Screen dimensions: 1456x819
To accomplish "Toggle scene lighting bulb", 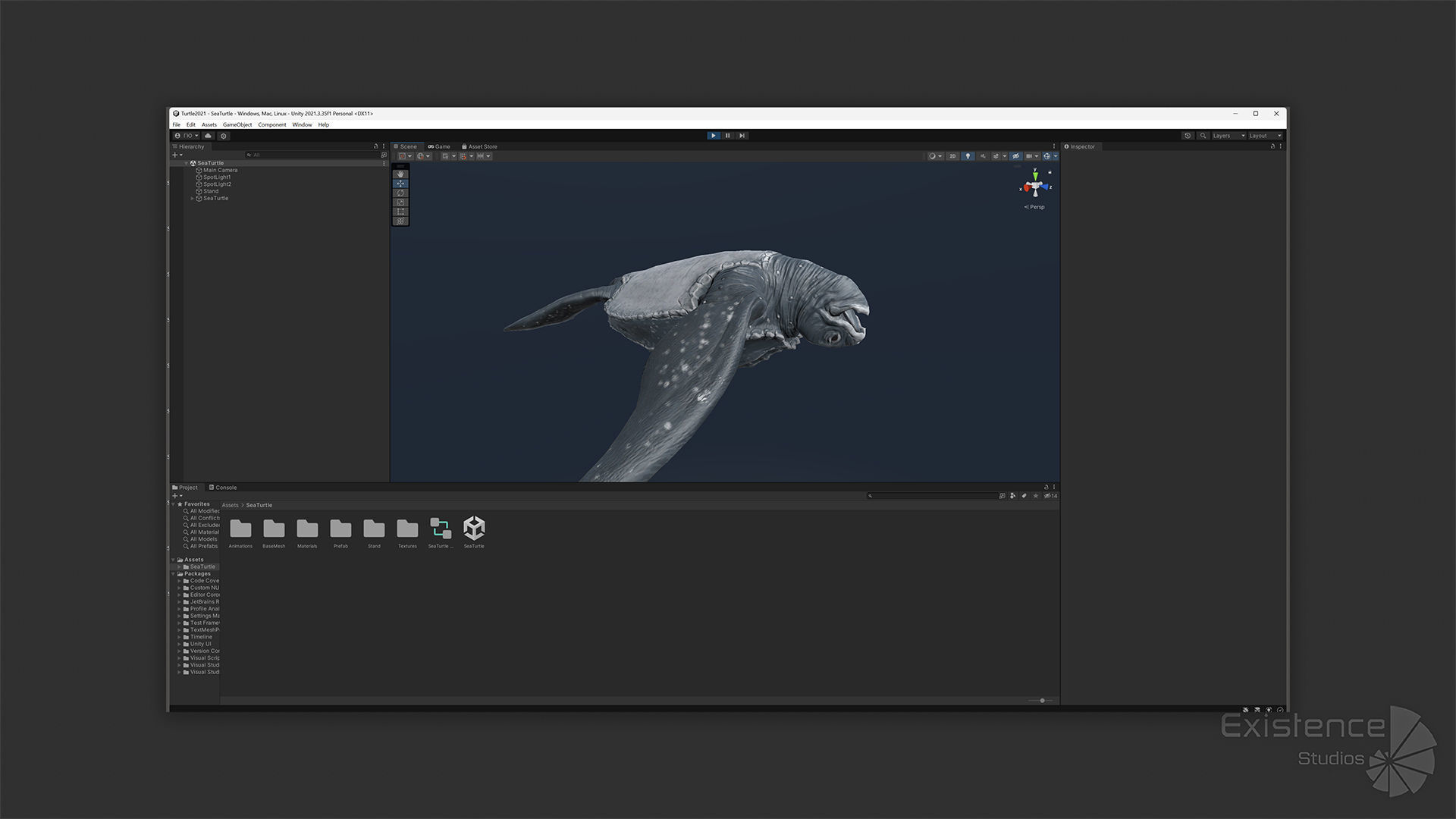I will point(968,156).
